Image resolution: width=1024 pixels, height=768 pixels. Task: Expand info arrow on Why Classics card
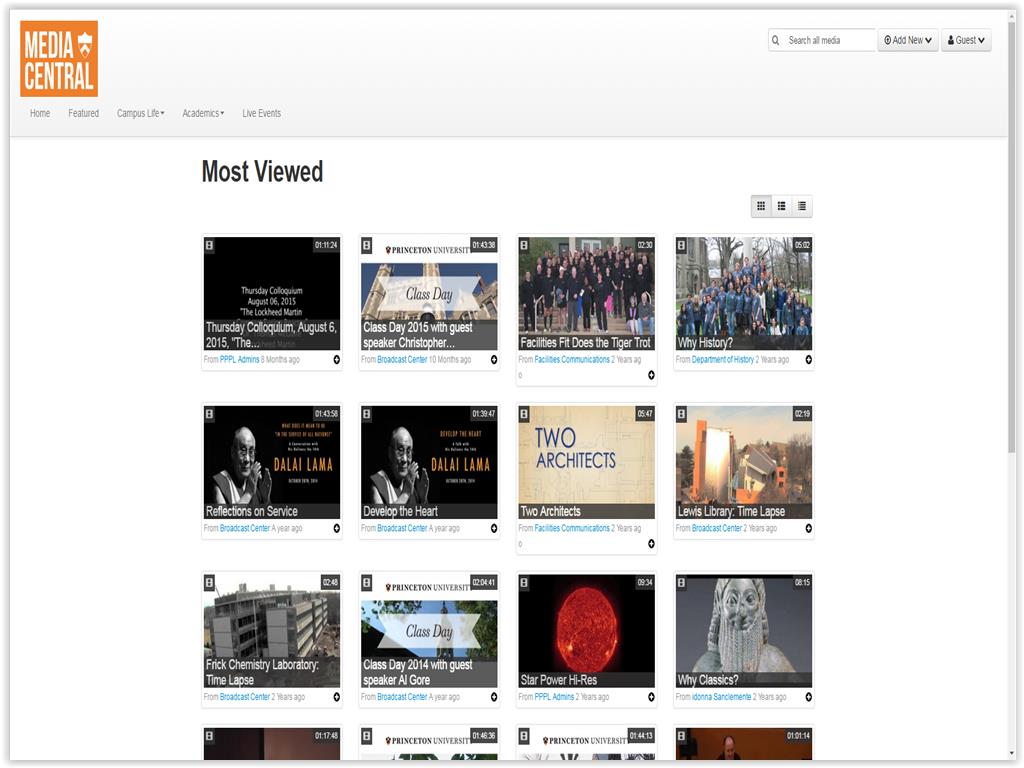(808, 697)
